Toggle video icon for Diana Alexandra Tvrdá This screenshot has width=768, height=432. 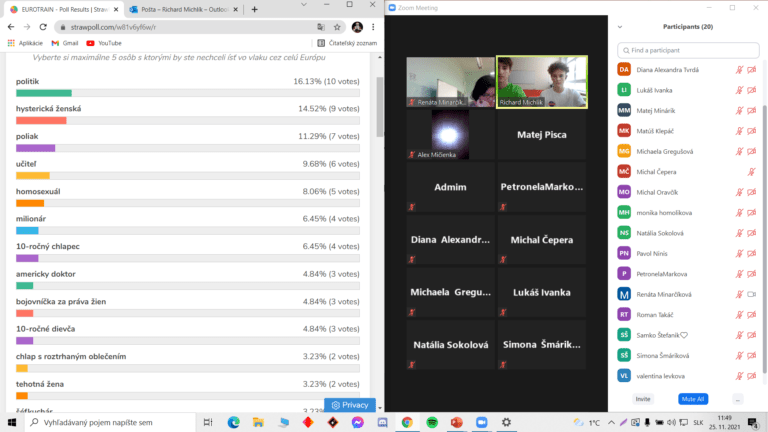tap(752, 70)
